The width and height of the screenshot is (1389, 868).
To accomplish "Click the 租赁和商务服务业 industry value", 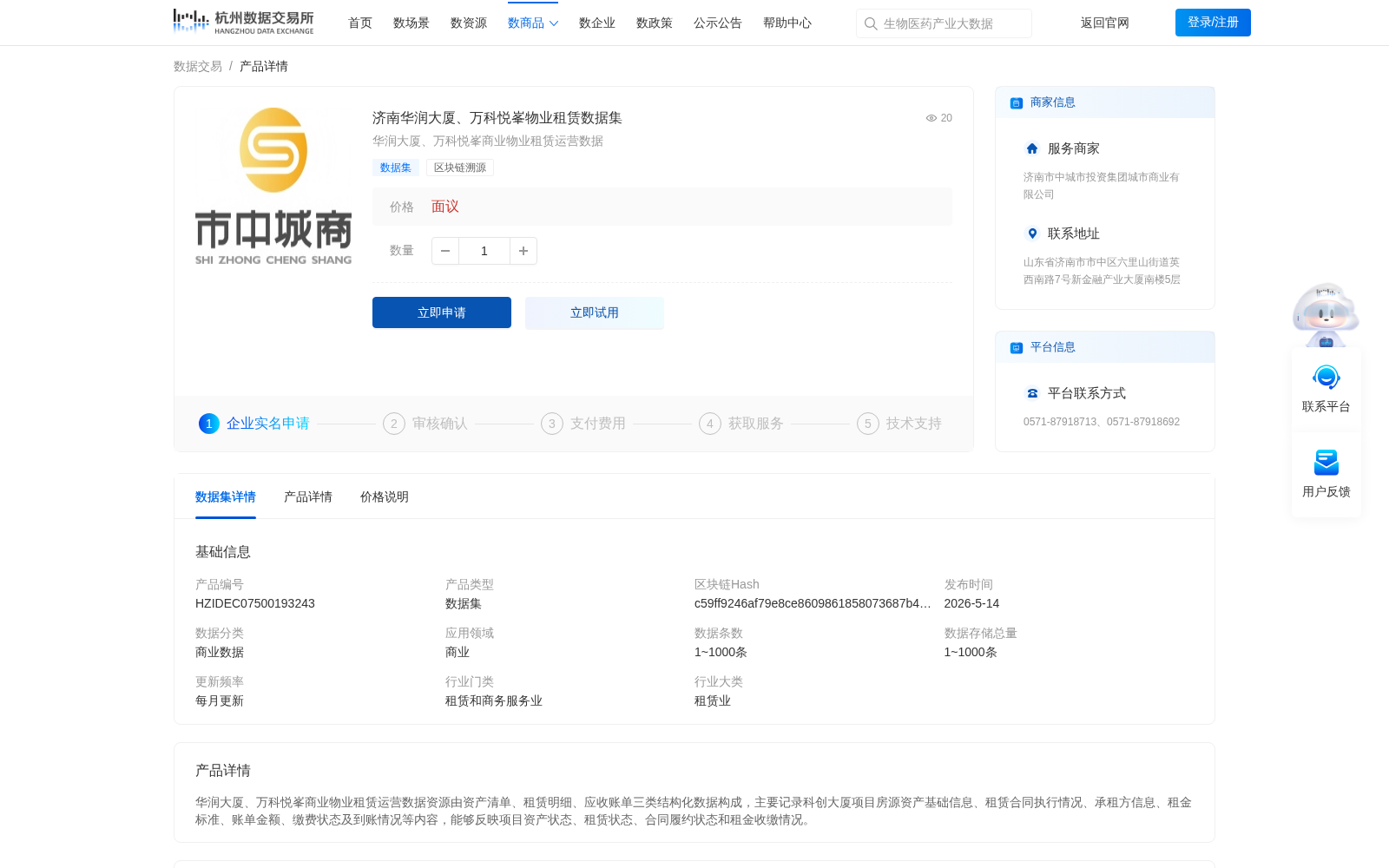I will tap(494, 701).
